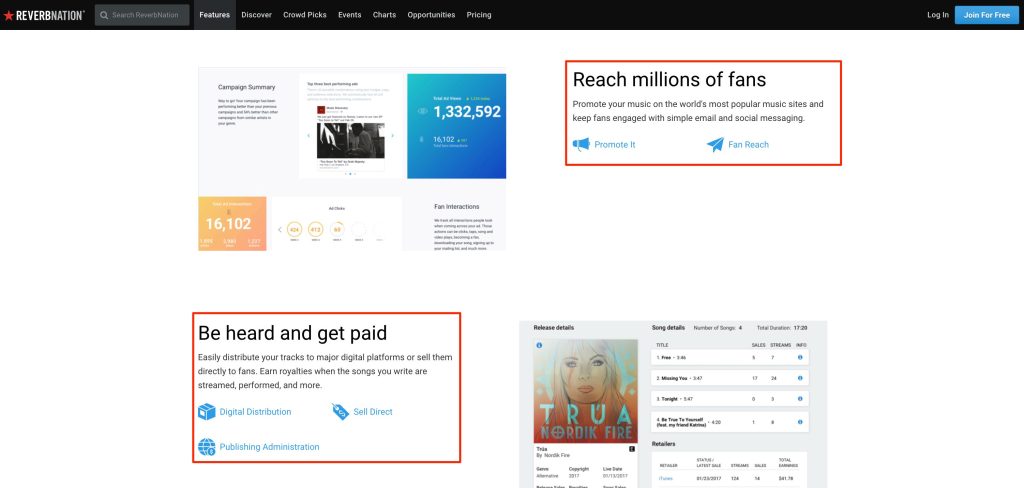
Task: Click the ReverbNation star logo
Action: coord(44,15)
